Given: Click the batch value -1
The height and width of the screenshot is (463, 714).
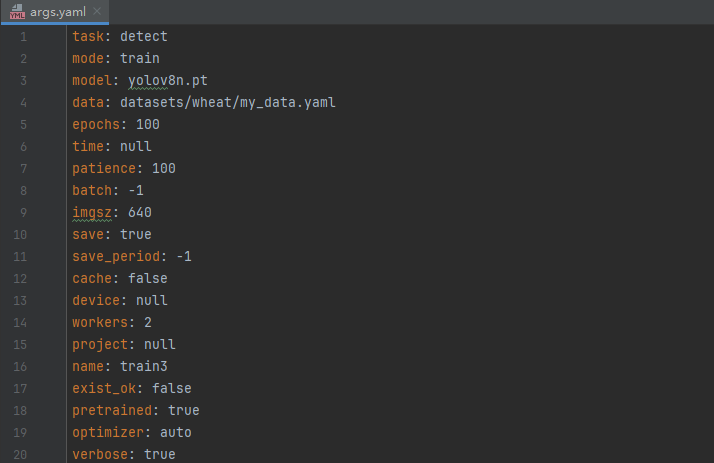Looking at the screenshot, I should coord(136,191).
